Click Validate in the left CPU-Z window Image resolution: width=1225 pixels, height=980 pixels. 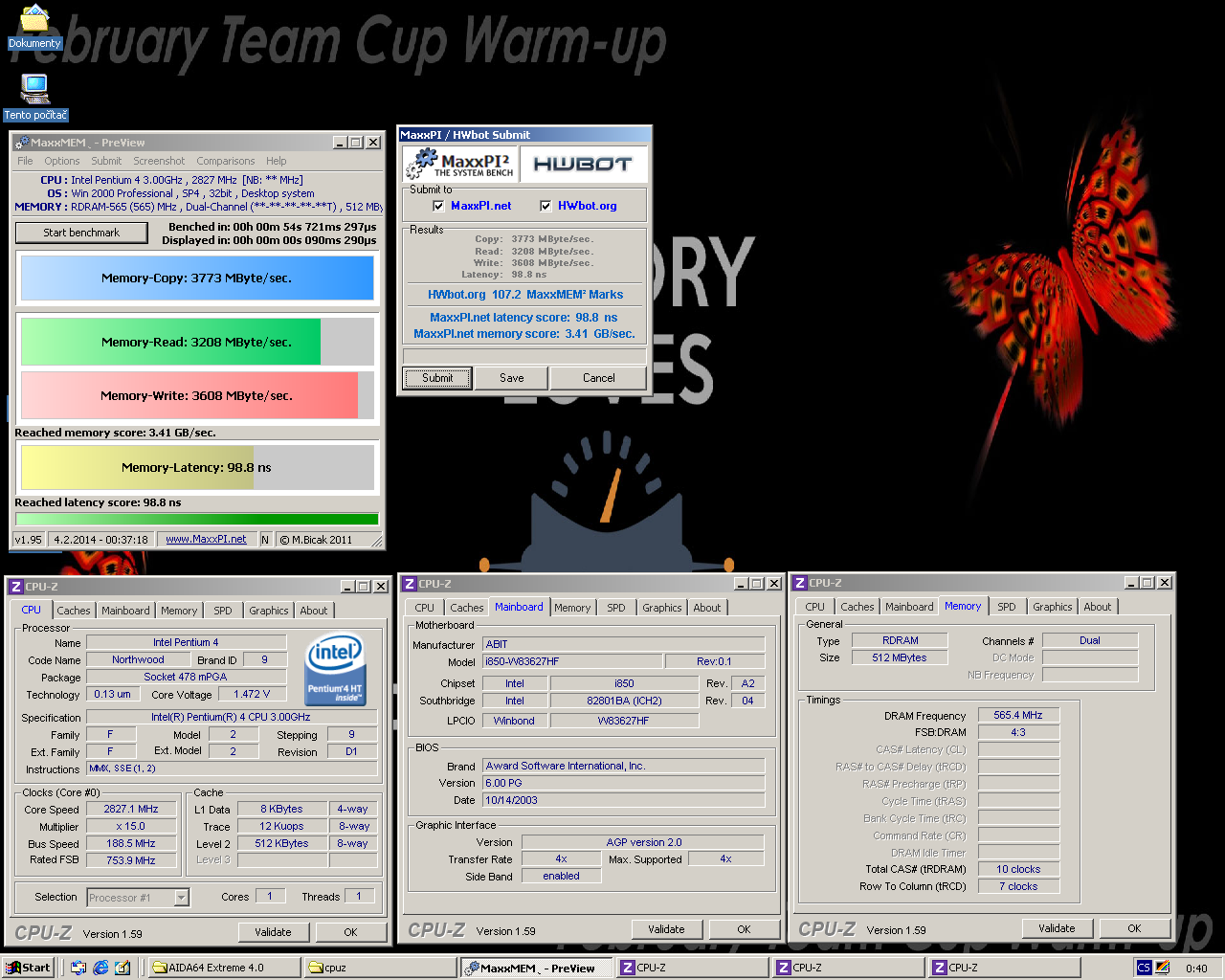[273, 932]
